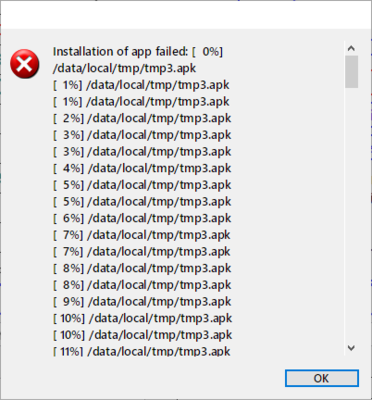Click the scrollbar up arrow
Image resolution: width=372 pixels, height=400 pixels.
[x=351, y=49]
